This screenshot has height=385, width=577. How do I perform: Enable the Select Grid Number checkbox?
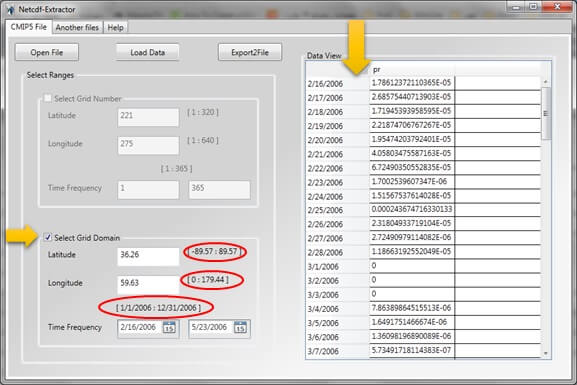pyautogui.click(x=47, y=98)
